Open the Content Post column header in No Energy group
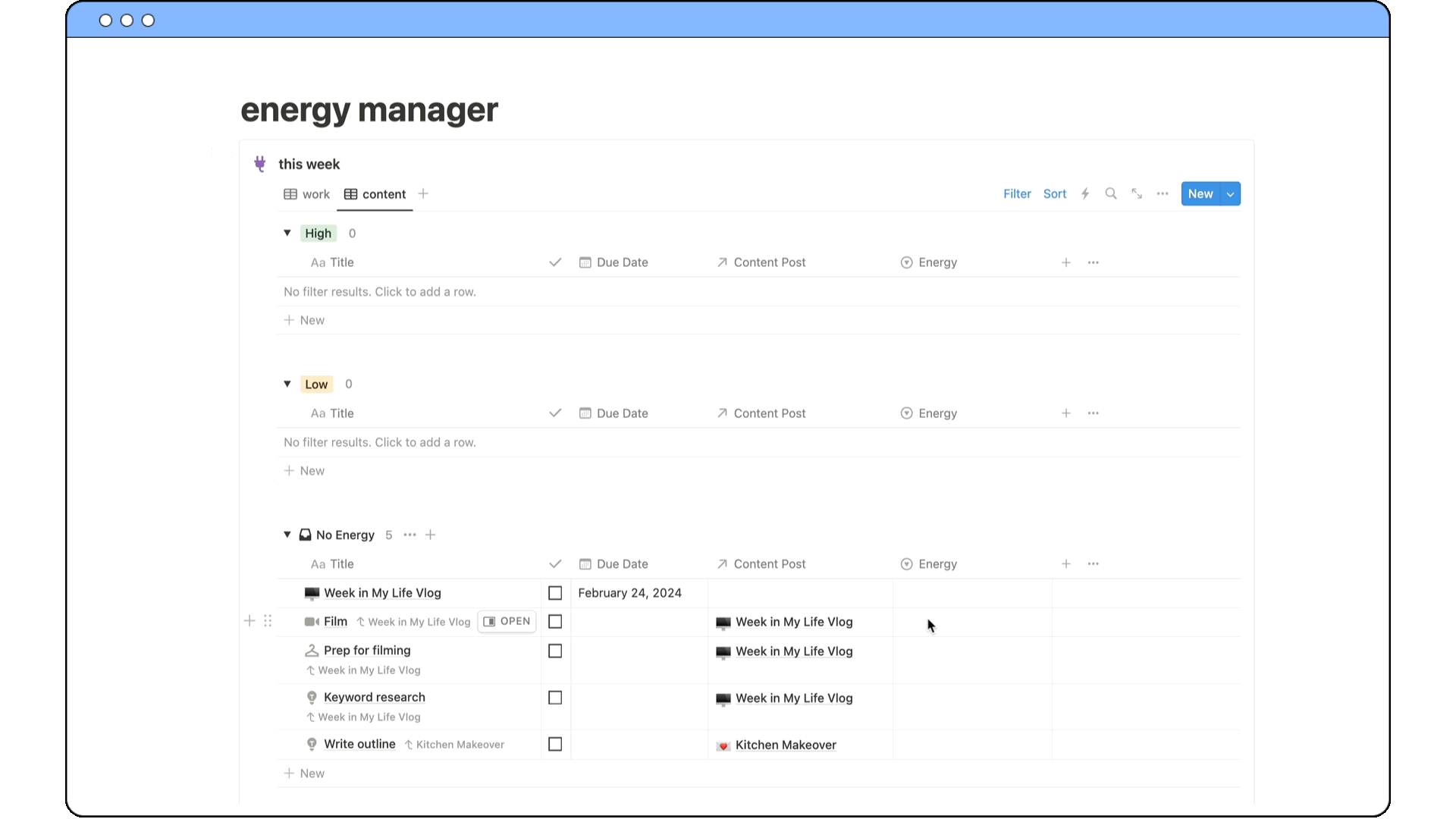 761,564
